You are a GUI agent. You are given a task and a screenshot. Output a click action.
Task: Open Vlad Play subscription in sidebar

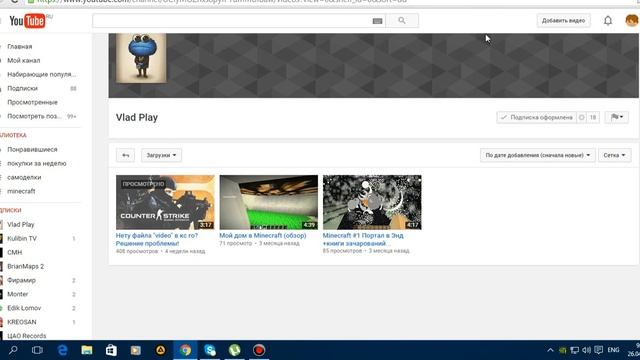[x=21, y=224]
